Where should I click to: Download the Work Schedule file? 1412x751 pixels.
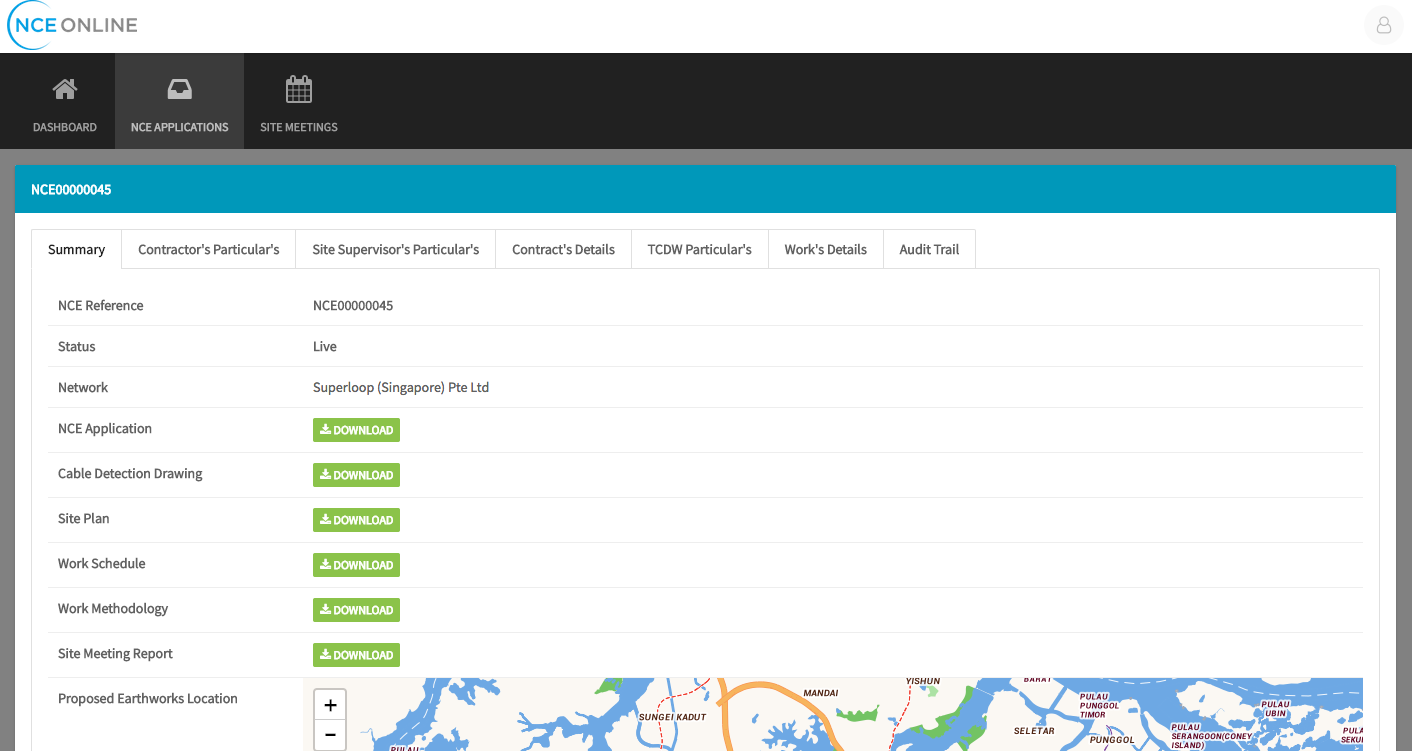point(356,565)
